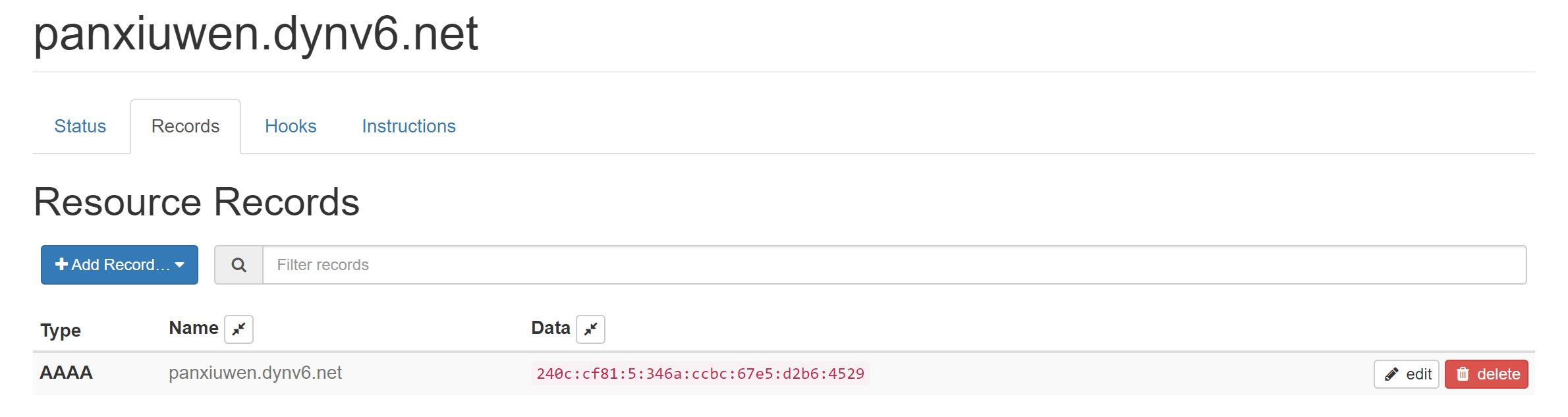
Task: Click the AAAA type cell
Action: pos(66,373)
